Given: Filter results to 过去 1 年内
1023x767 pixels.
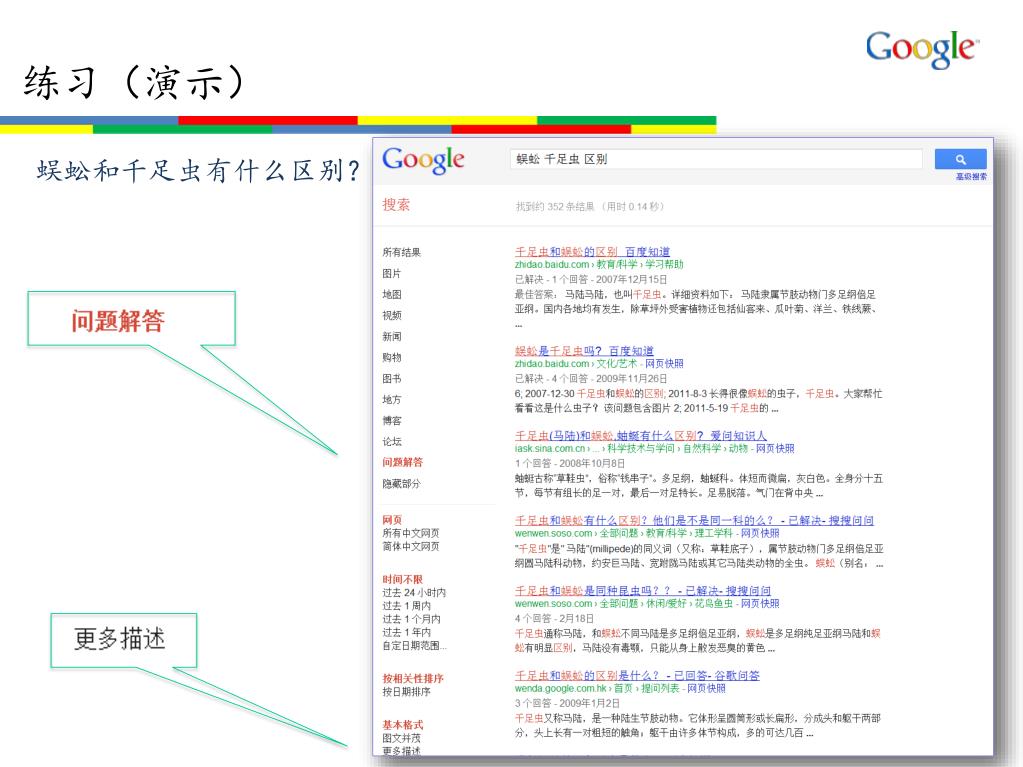Looking at the screenshot, I should click(406, 633).
